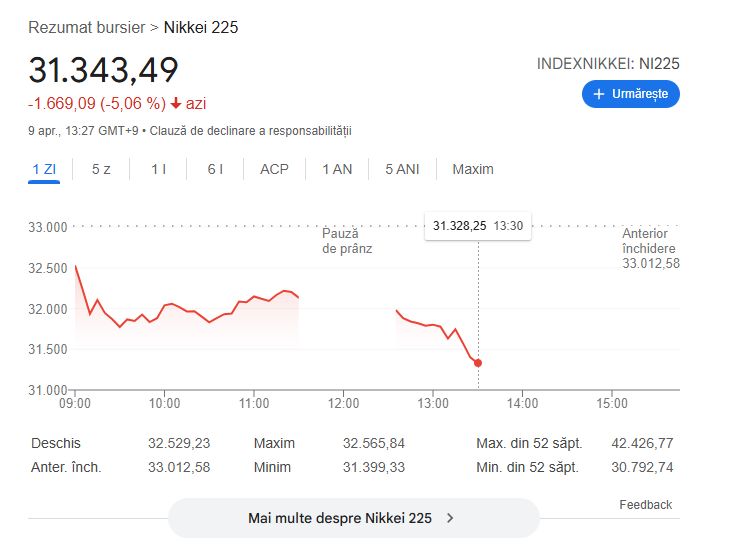Click the 12:00 label on time axis
Screen dimensions: 733x553
coord(344,403)
